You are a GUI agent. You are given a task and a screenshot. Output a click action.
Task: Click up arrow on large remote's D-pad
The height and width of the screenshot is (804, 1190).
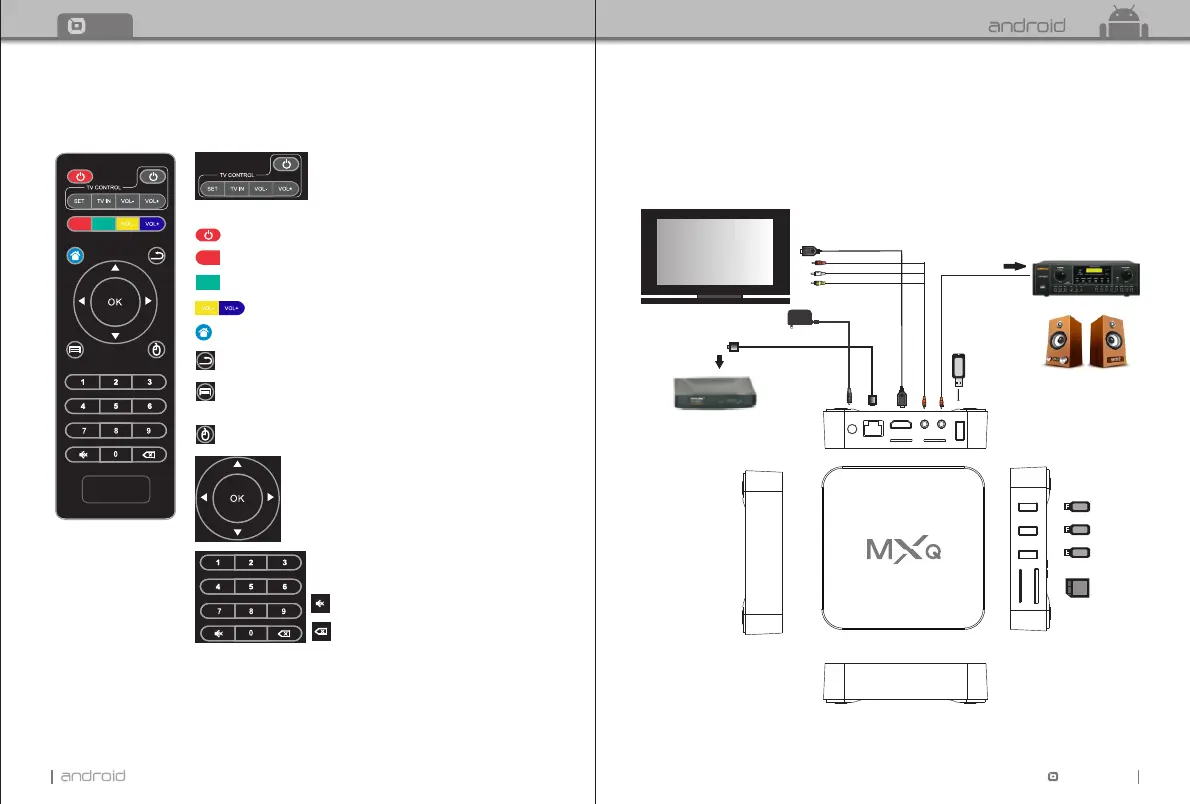point(115,267)
